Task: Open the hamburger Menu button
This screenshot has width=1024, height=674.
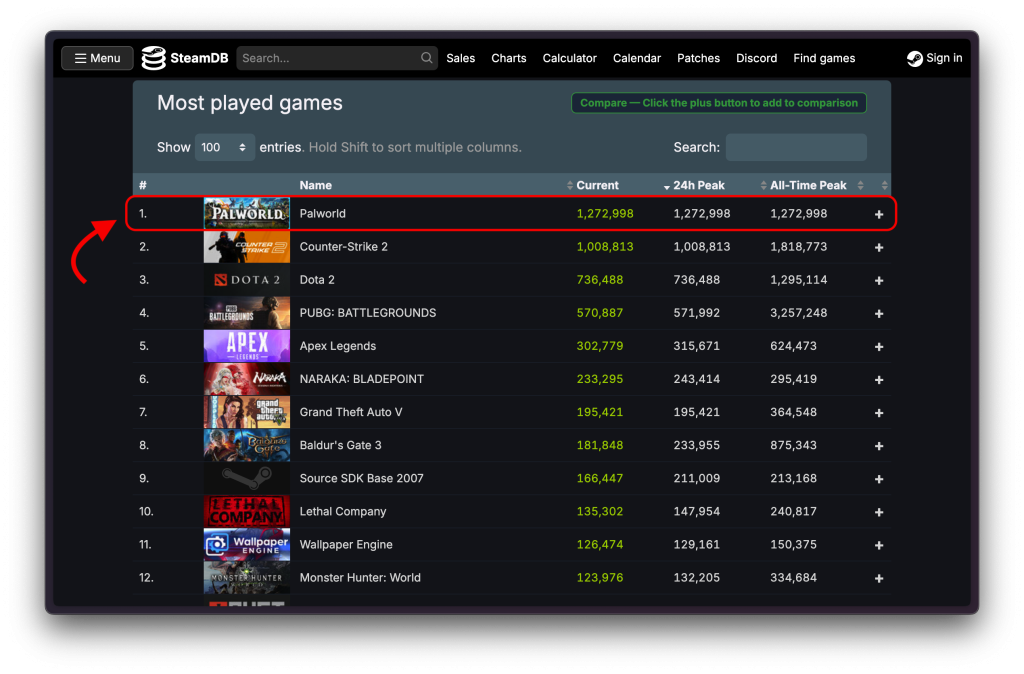Action: coord(97,58)
